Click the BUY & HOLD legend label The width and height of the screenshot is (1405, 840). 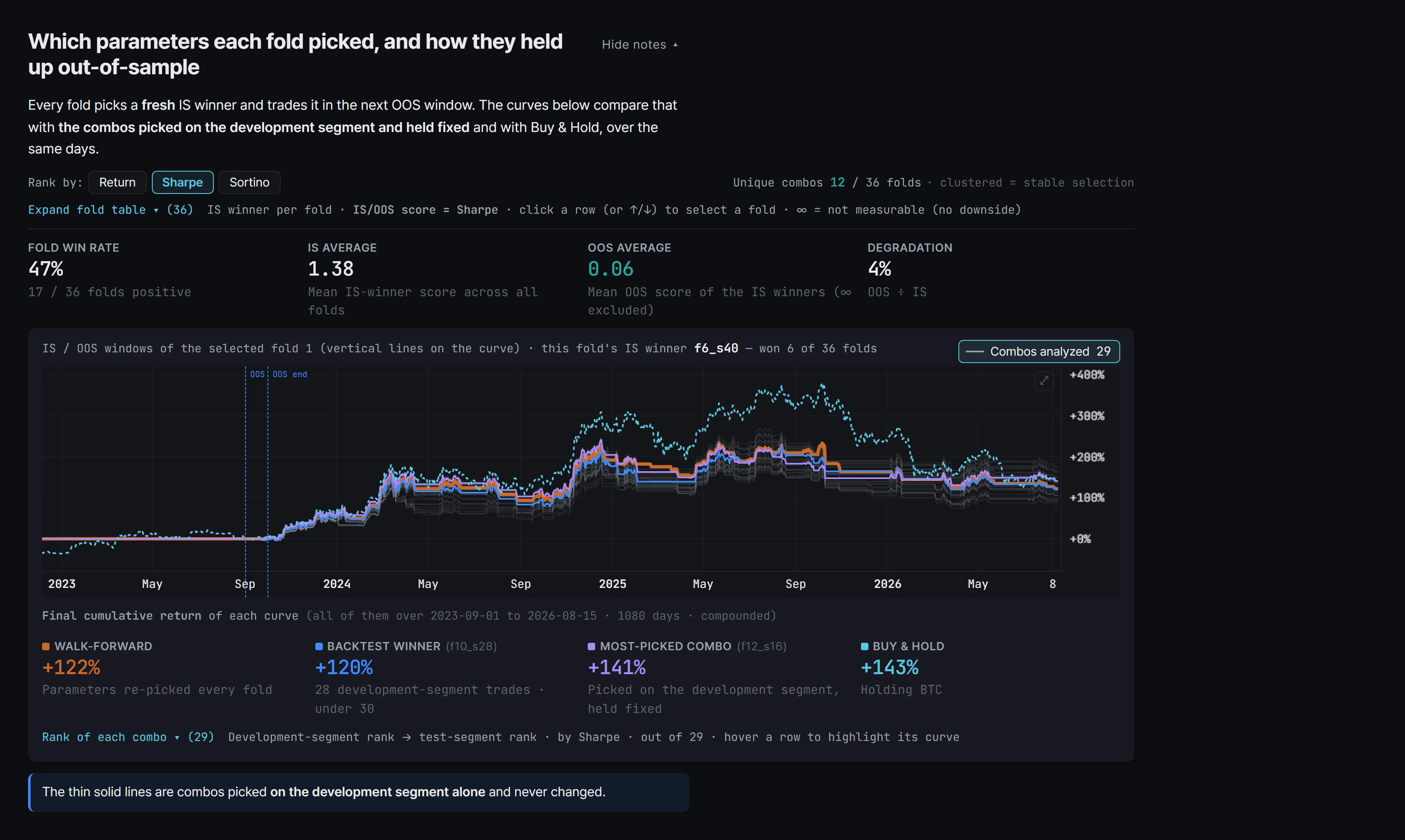pyautogui.click(x=908, y=647)
